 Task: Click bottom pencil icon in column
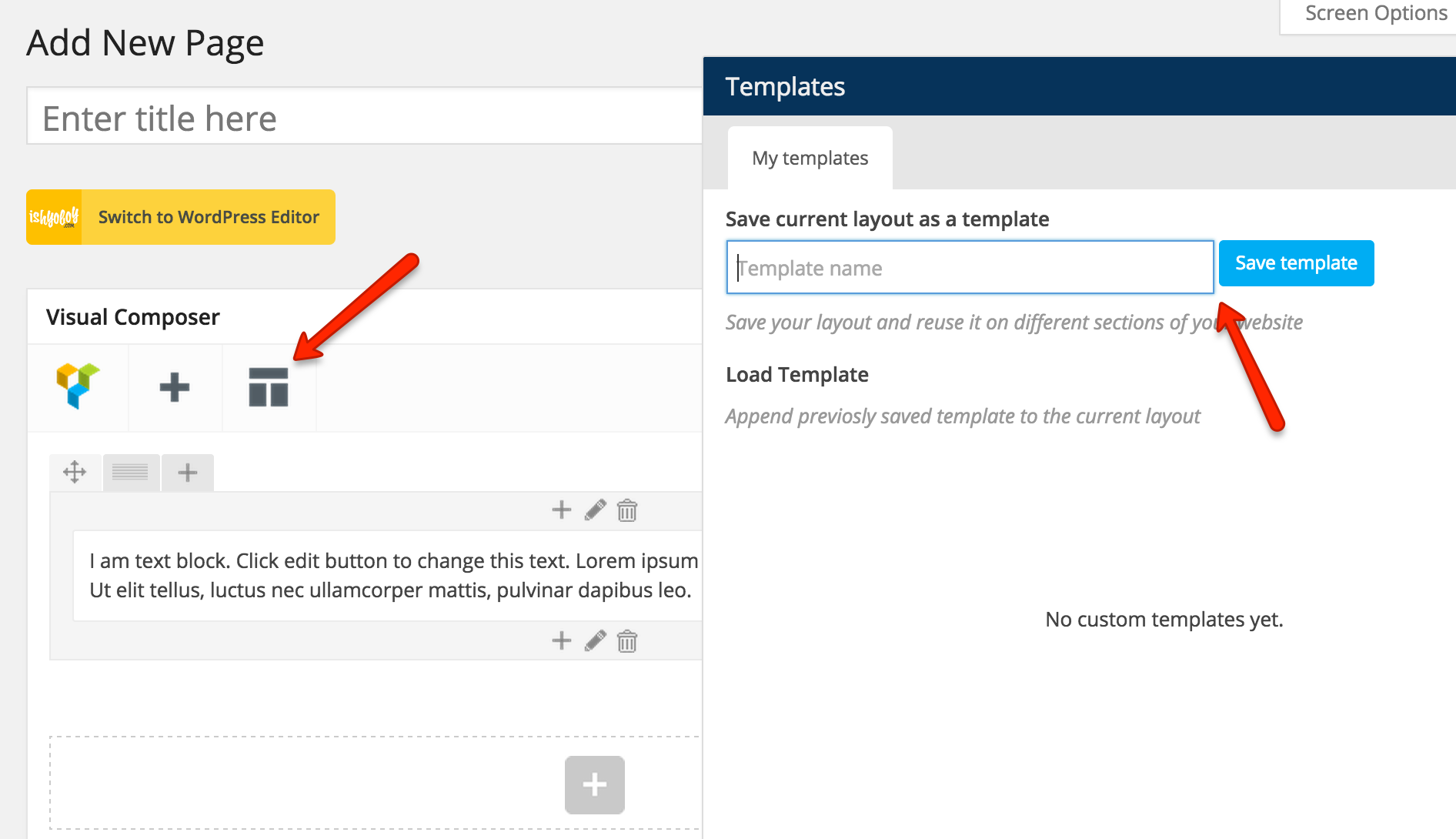(x=595, y=640)
